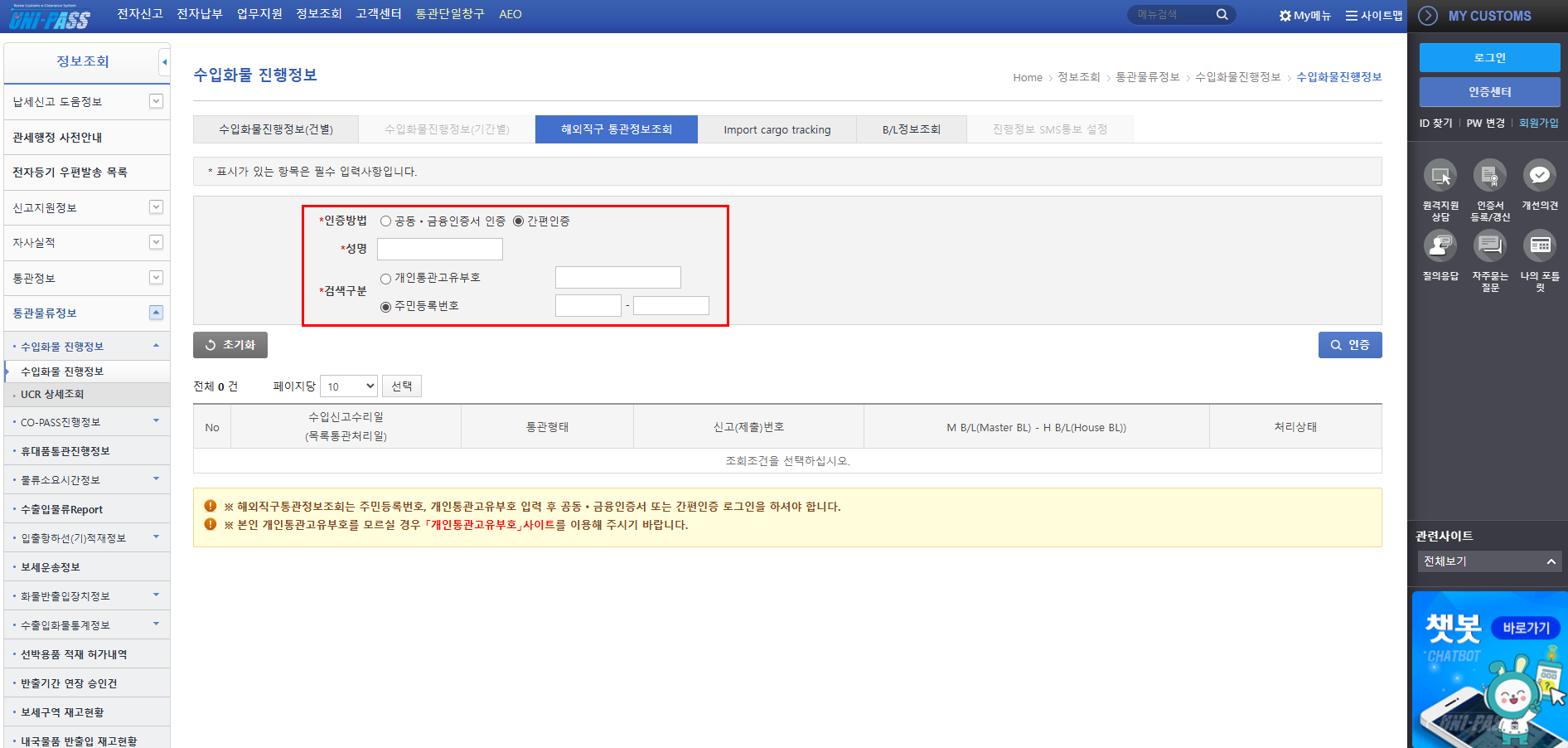Screen dimensions: 1568x748
Task: Expand 화물반출입장치정보 submenu arrow
Action: click(x=156, y=595)
